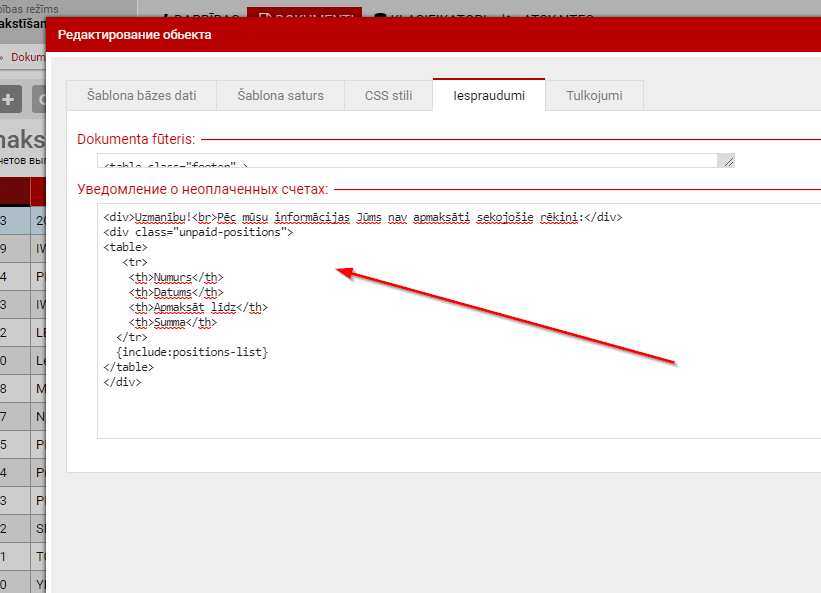This screenshot has height=593, width=821.
Task: Switch to the Šablona bāzes dati tab
Action: (x=140, y=95)
